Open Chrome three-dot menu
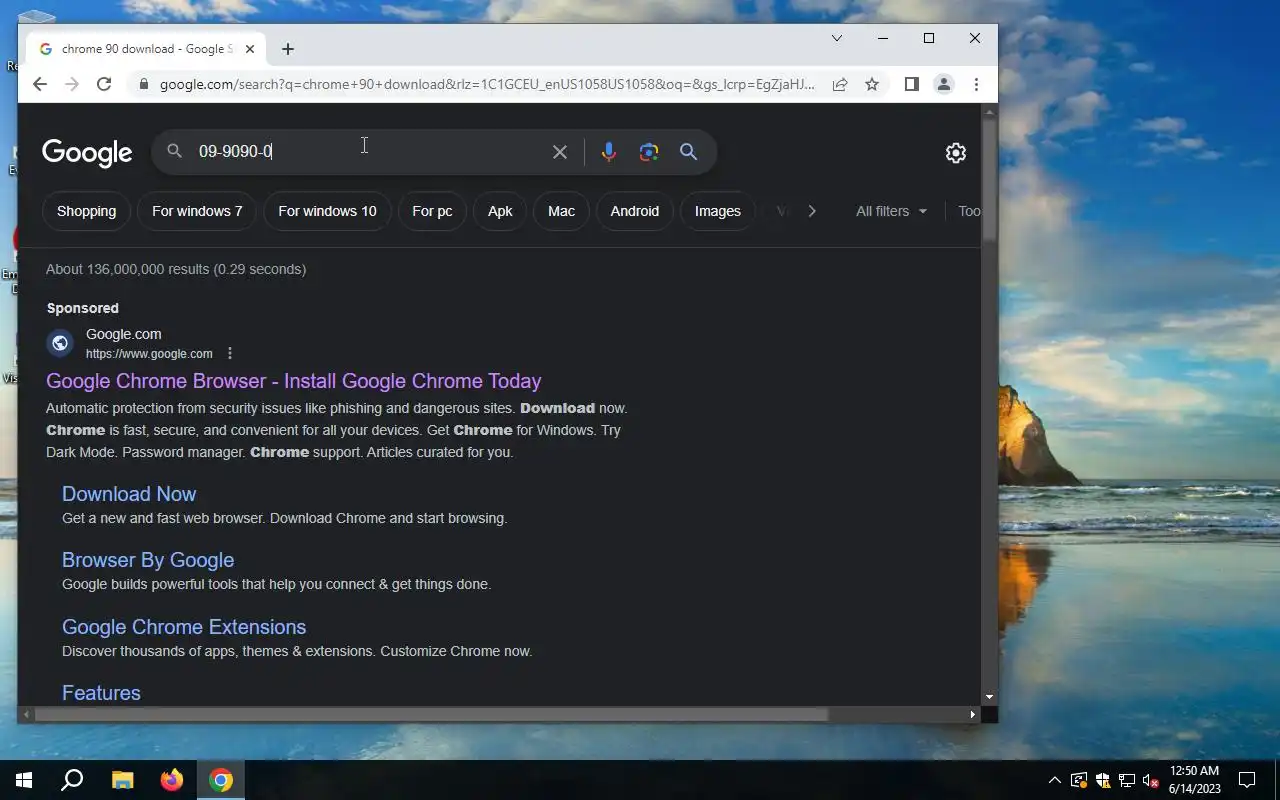The image size is (1280, 800). pyautogui.click(x=976, y=84)
